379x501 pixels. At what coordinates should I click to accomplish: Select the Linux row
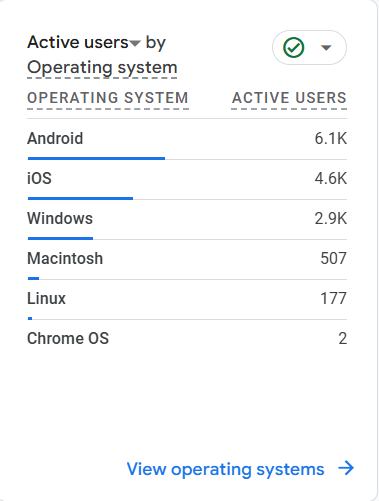[187, 300]
